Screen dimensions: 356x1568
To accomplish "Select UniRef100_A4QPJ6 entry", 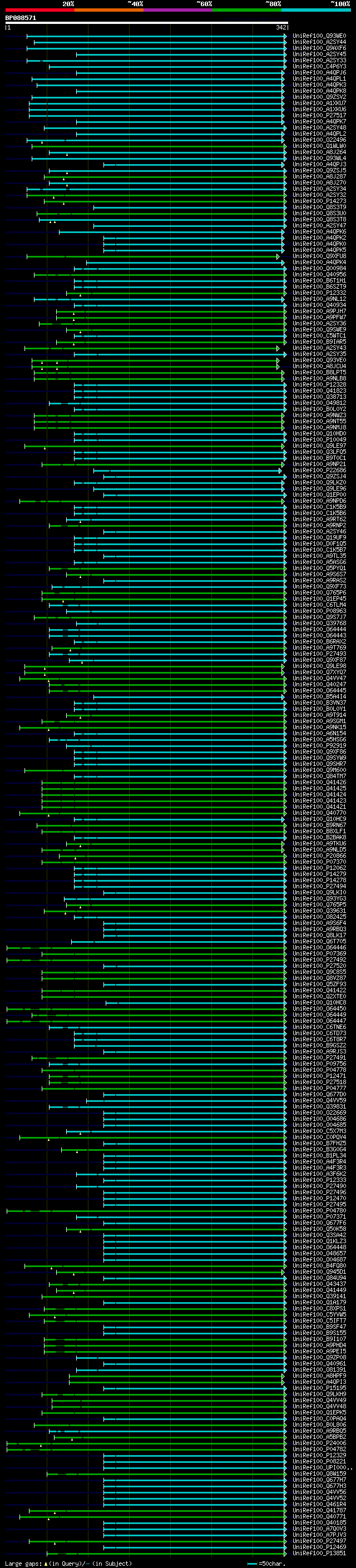I will pyautogui.click(x=319, y=72).
